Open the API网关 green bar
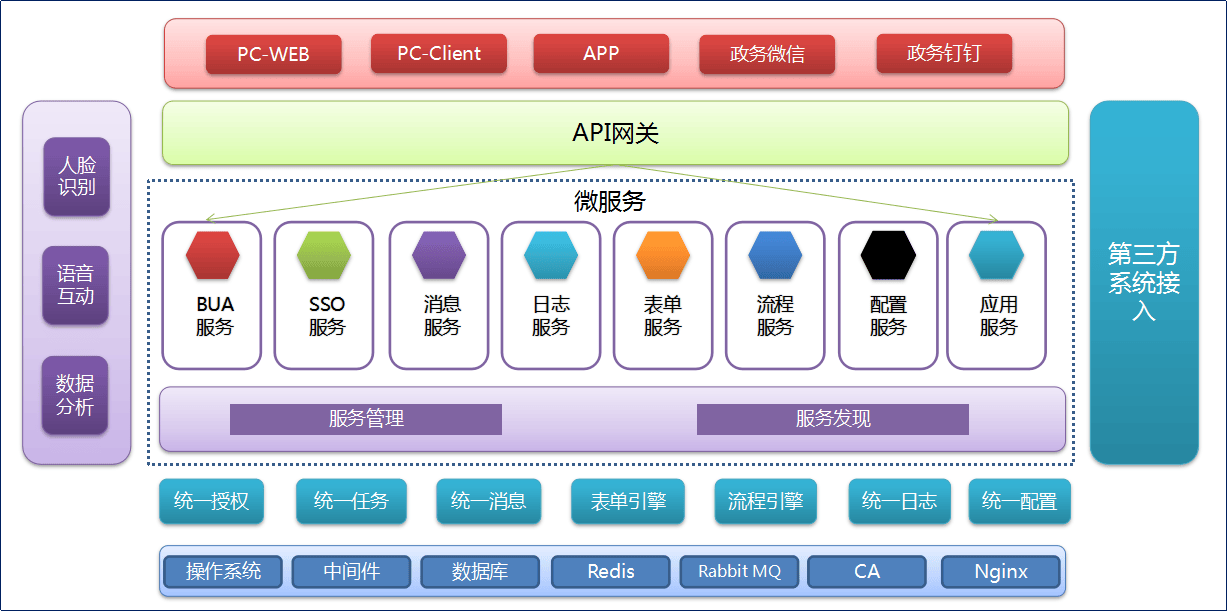The width and height of the screenshot is (1227, 611). 615,133
